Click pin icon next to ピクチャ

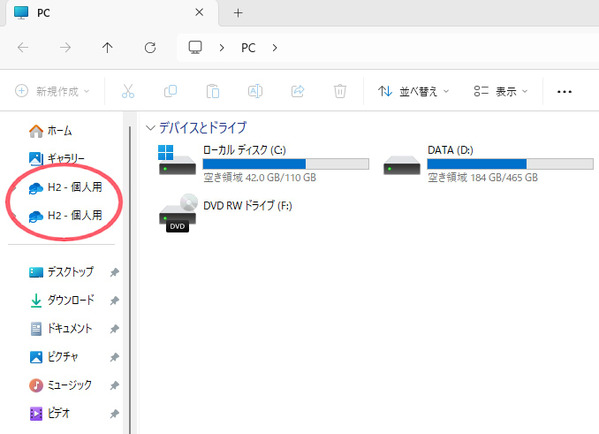(x=114, y=357)
